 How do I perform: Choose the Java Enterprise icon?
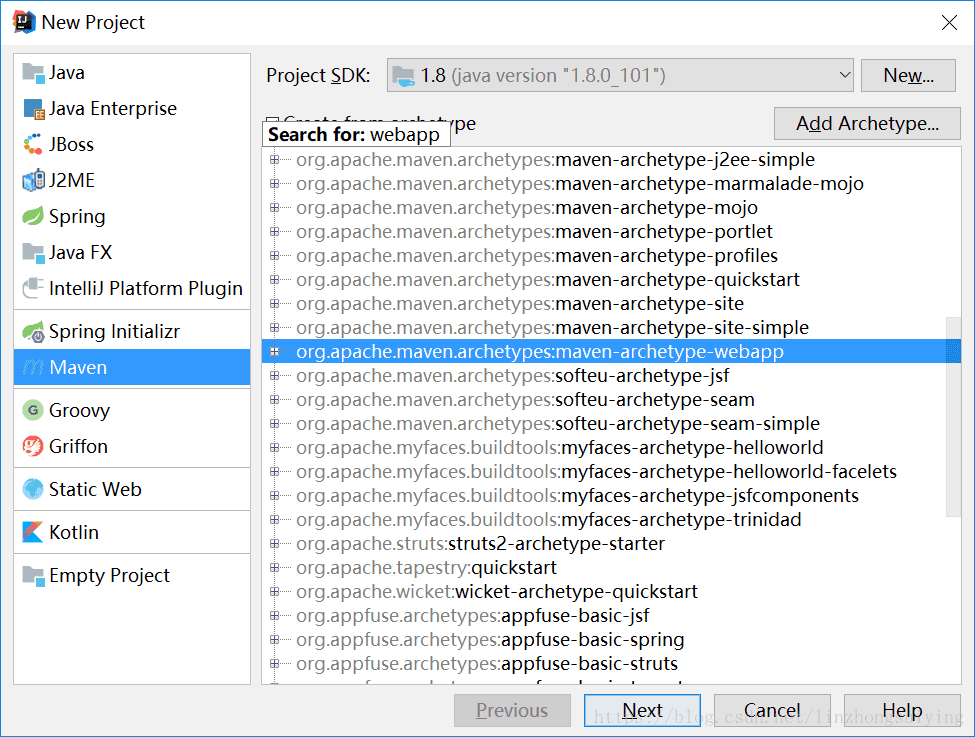pyautogui.click(x=33, y=109)
